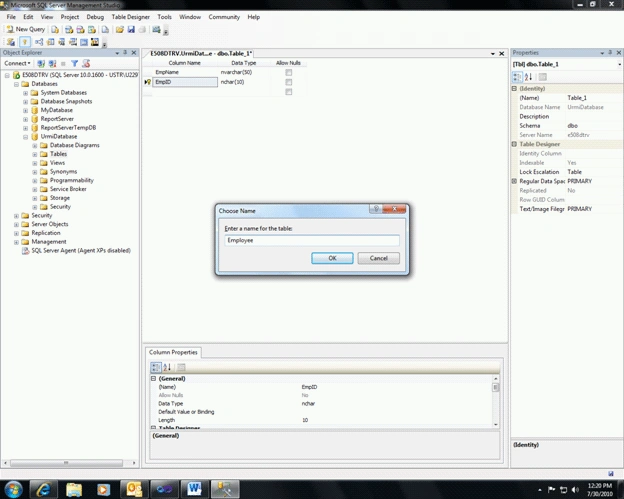Expand the MyDatabase node
624x499 pixels.
[25, 110]
